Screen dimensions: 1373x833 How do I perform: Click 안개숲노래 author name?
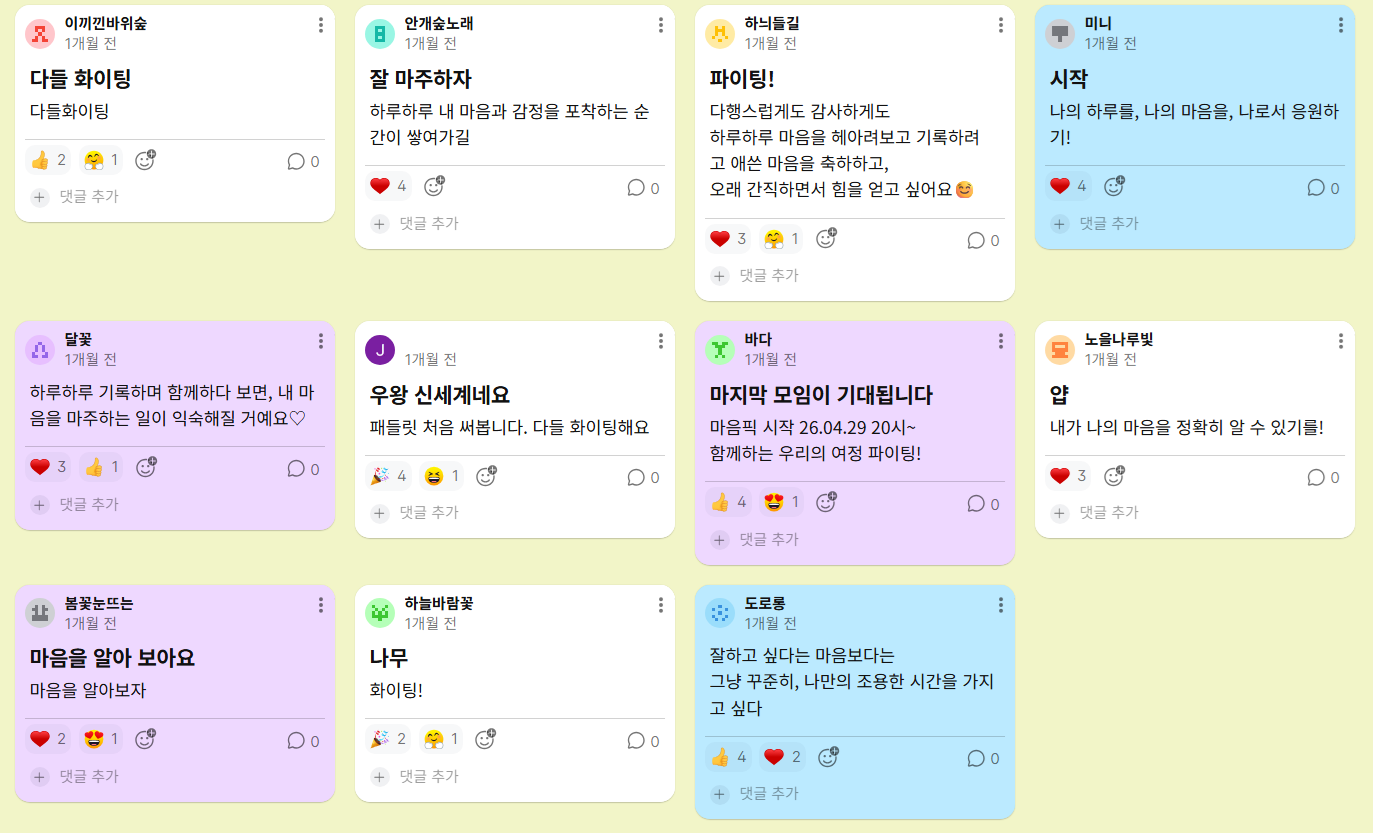[x=439, y=23]
